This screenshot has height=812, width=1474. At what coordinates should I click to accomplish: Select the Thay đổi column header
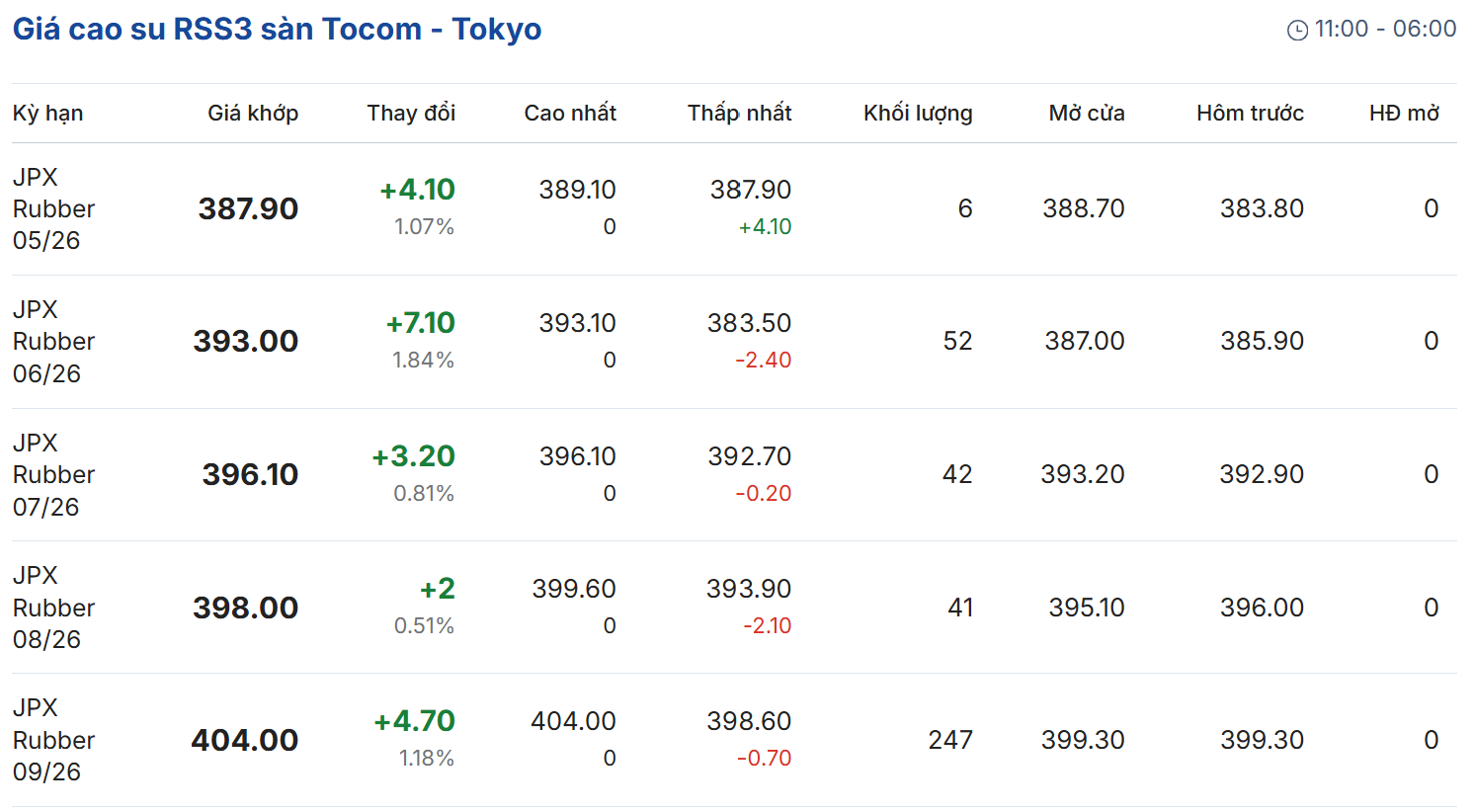411,114
